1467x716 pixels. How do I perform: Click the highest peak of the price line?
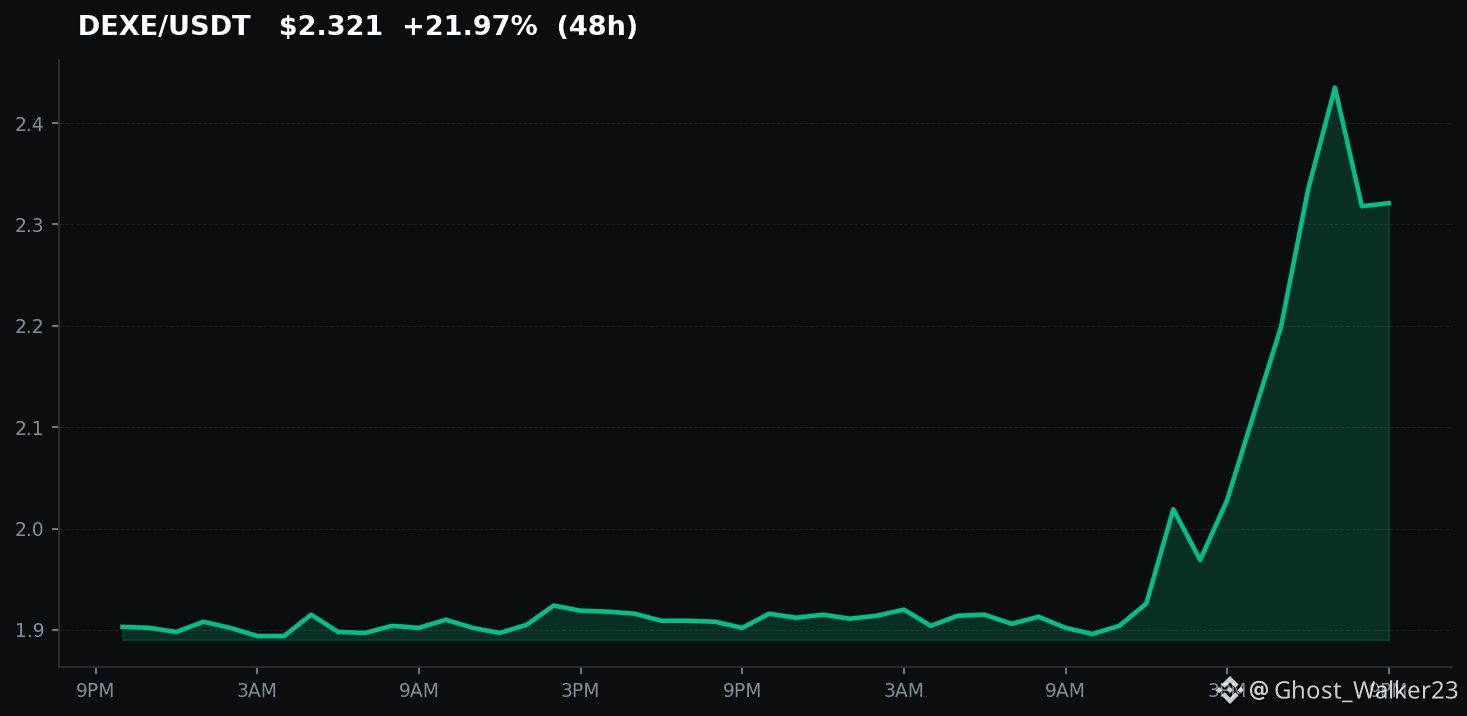pos(1334,88)
